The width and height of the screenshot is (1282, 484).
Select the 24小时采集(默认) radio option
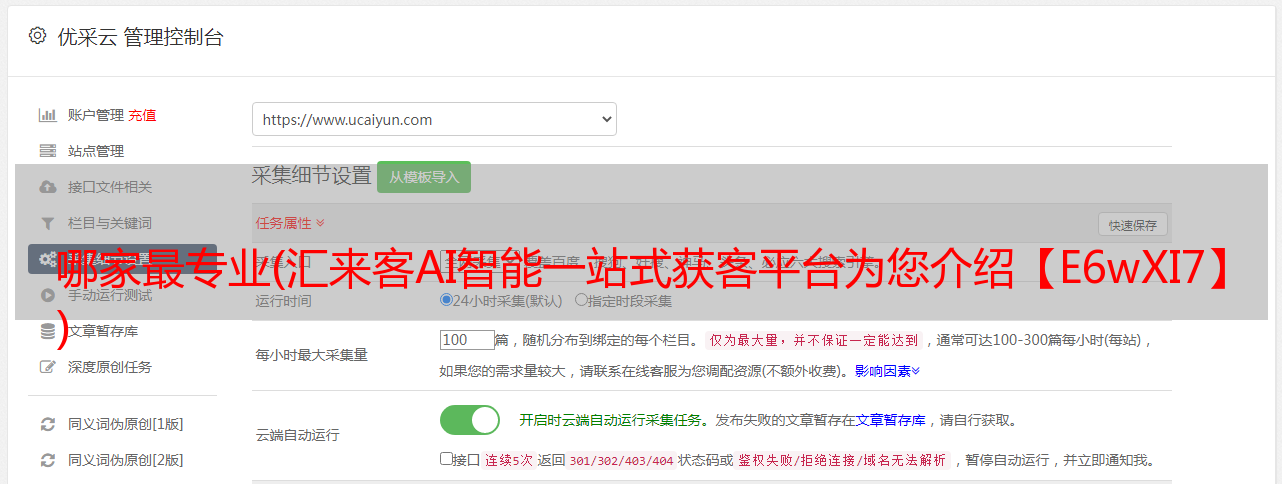click(446, 300)
